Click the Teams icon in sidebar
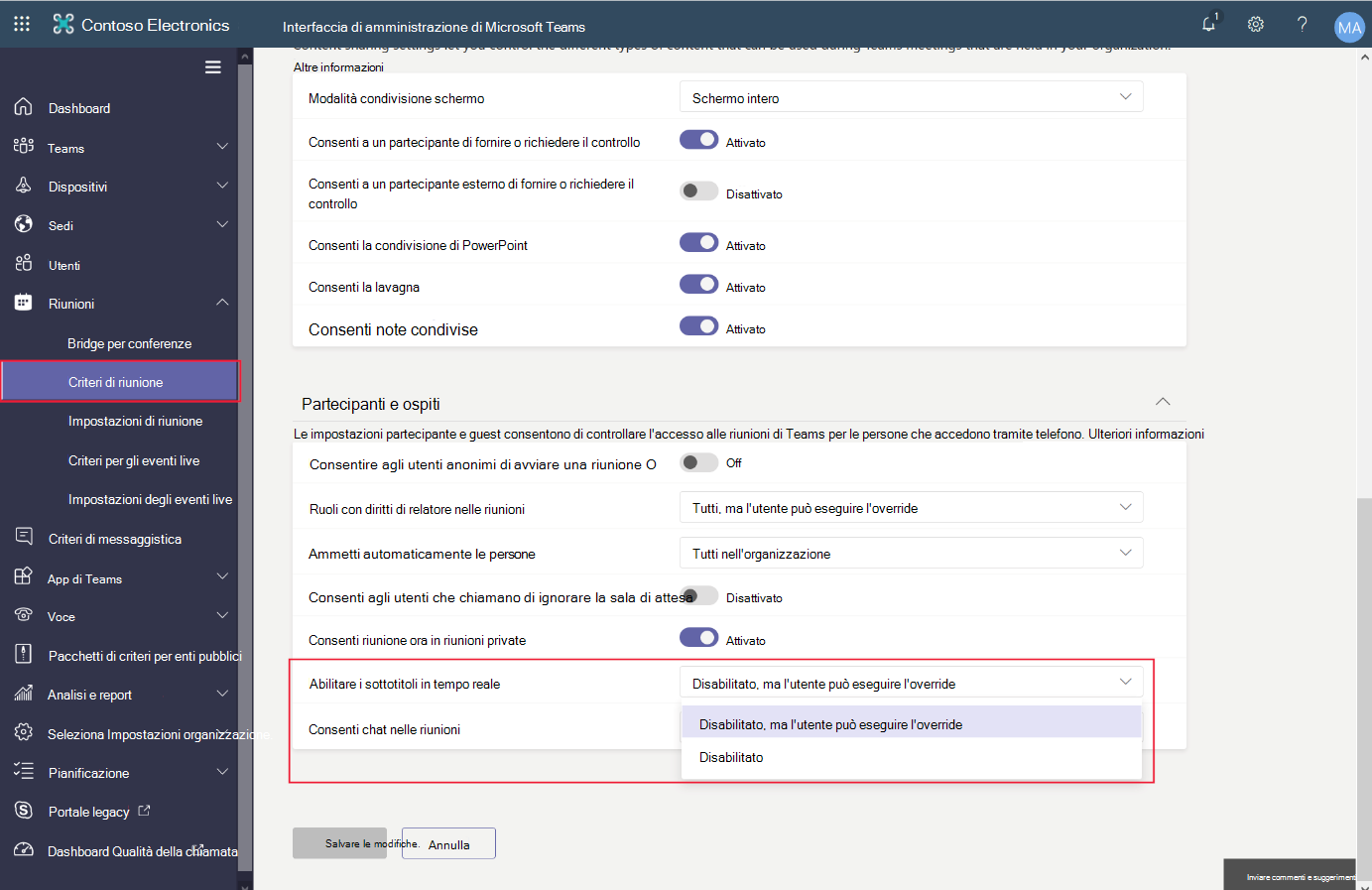Viewport: 1372px width, 890px height. [24, 147]
